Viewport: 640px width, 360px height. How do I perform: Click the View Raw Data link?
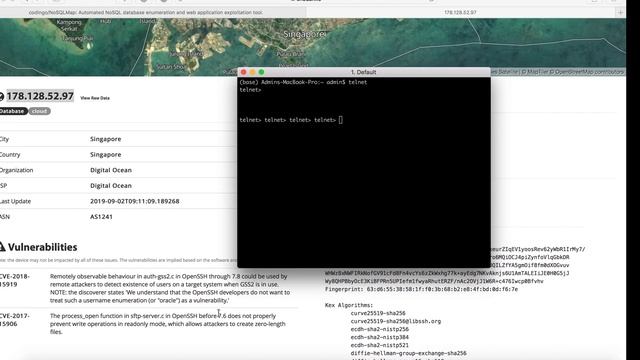pos(95,98)
